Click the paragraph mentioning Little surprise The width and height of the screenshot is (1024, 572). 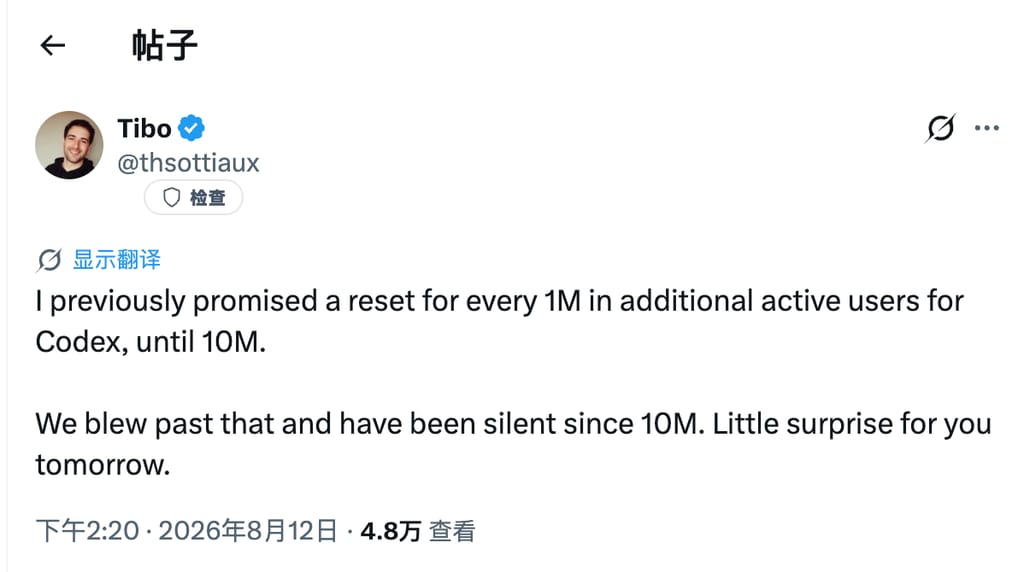coord(513,444)
